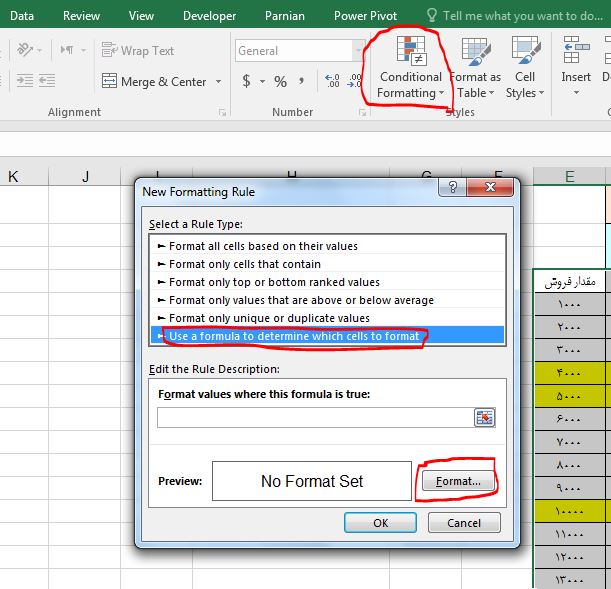Confirm the rule with OK

[380, 522]
